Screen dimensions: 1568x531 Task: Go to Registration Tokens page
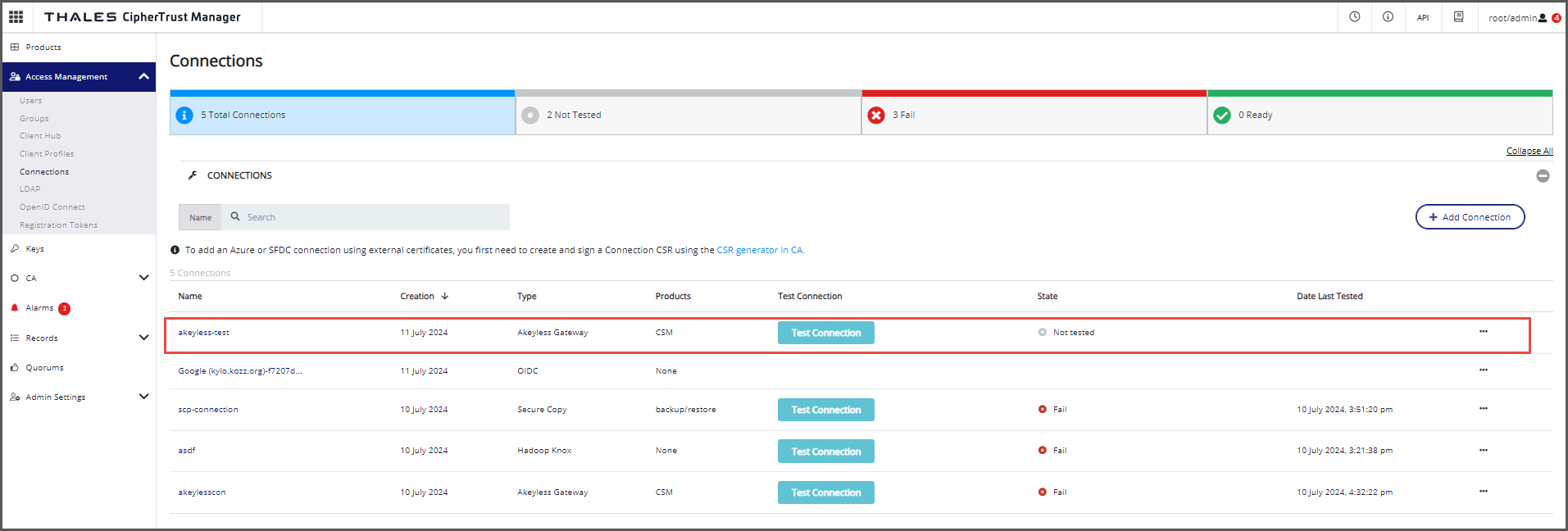point(58,225)
